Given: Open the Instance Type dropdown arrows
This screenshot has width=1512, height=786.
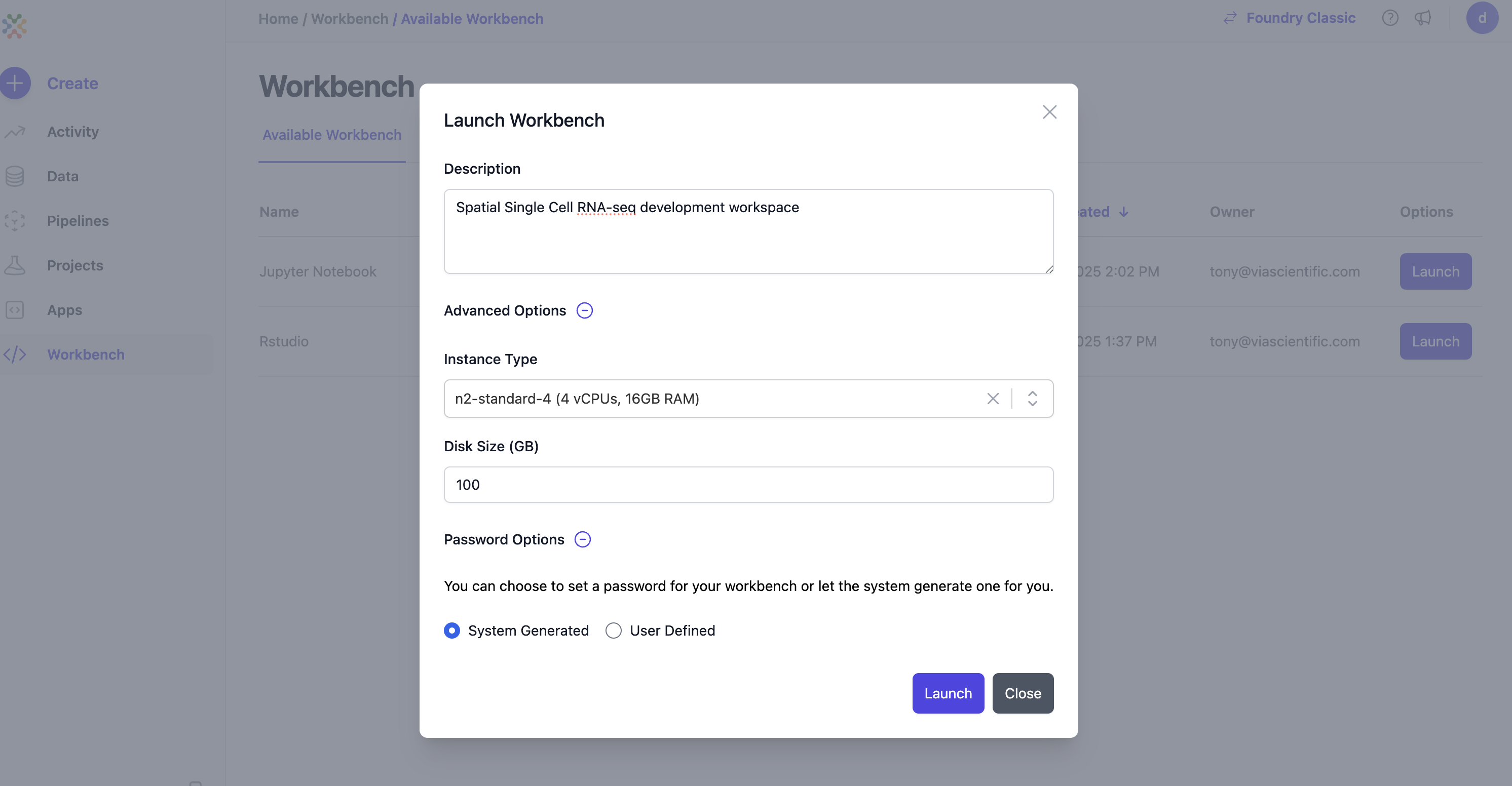Looking at the screenshot, I should coord(1033,398).
